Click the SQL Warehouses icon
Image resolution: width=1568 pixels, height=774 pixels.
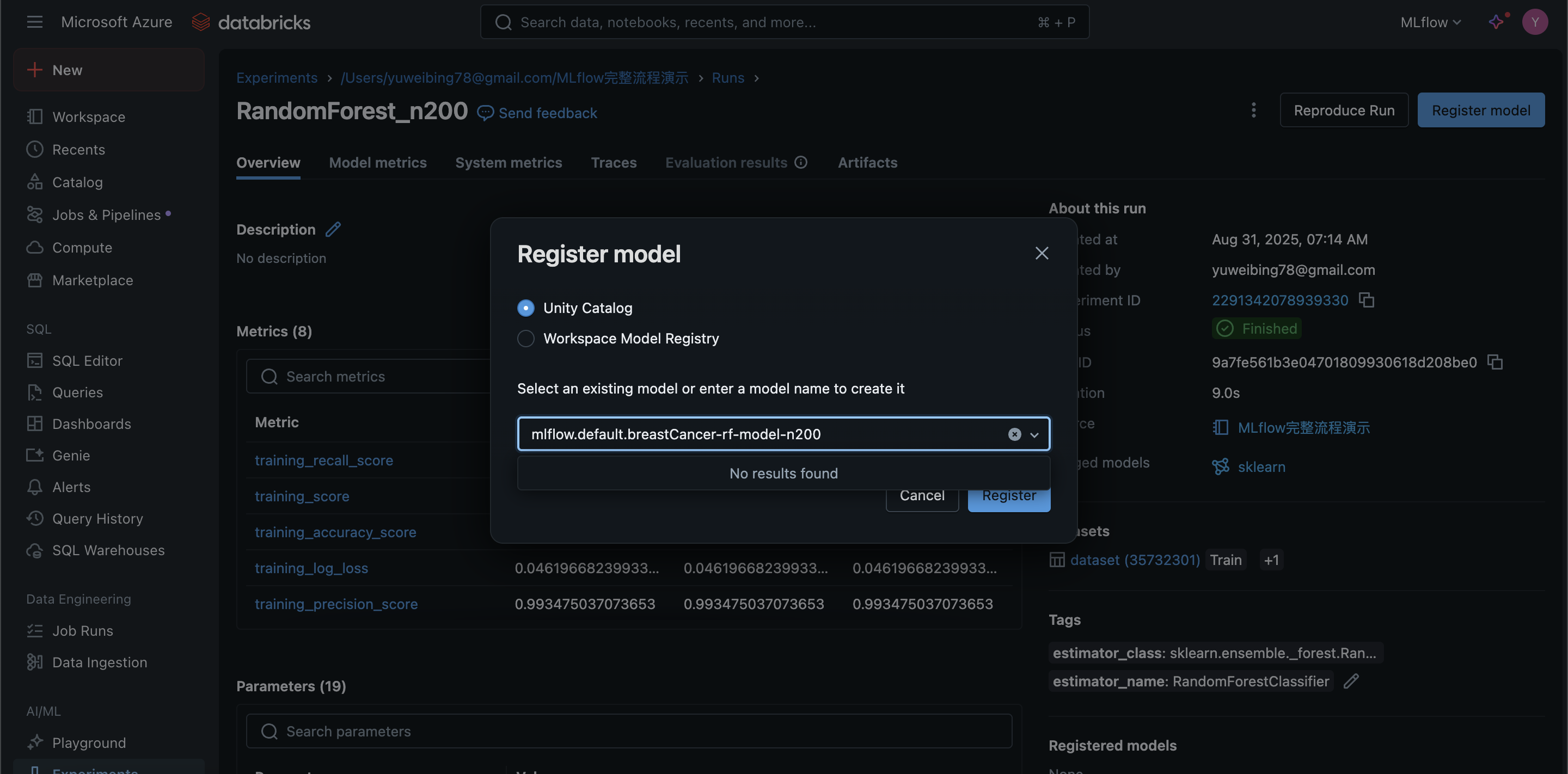(x=35, y=550)
